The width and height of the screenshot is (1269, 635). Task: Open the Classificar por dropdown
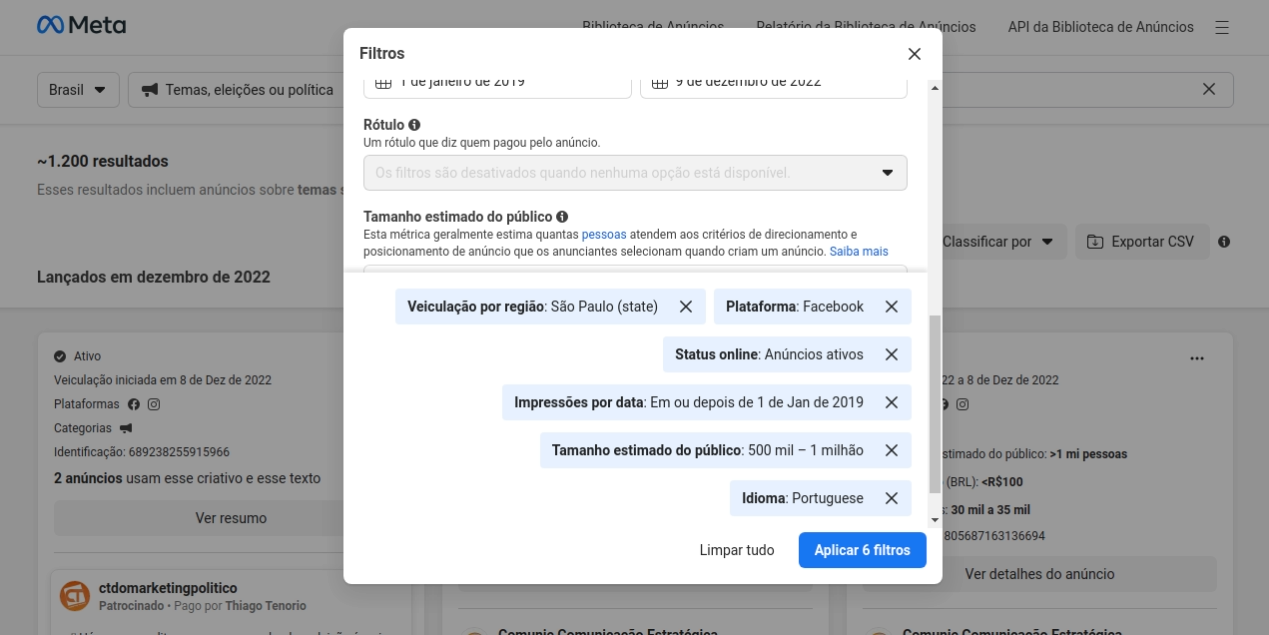tap(997, 242)
